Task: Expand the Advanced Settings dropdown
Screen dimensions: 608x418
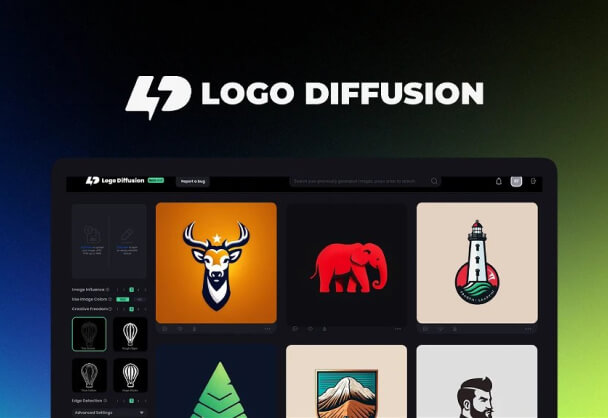Action: 109,413
